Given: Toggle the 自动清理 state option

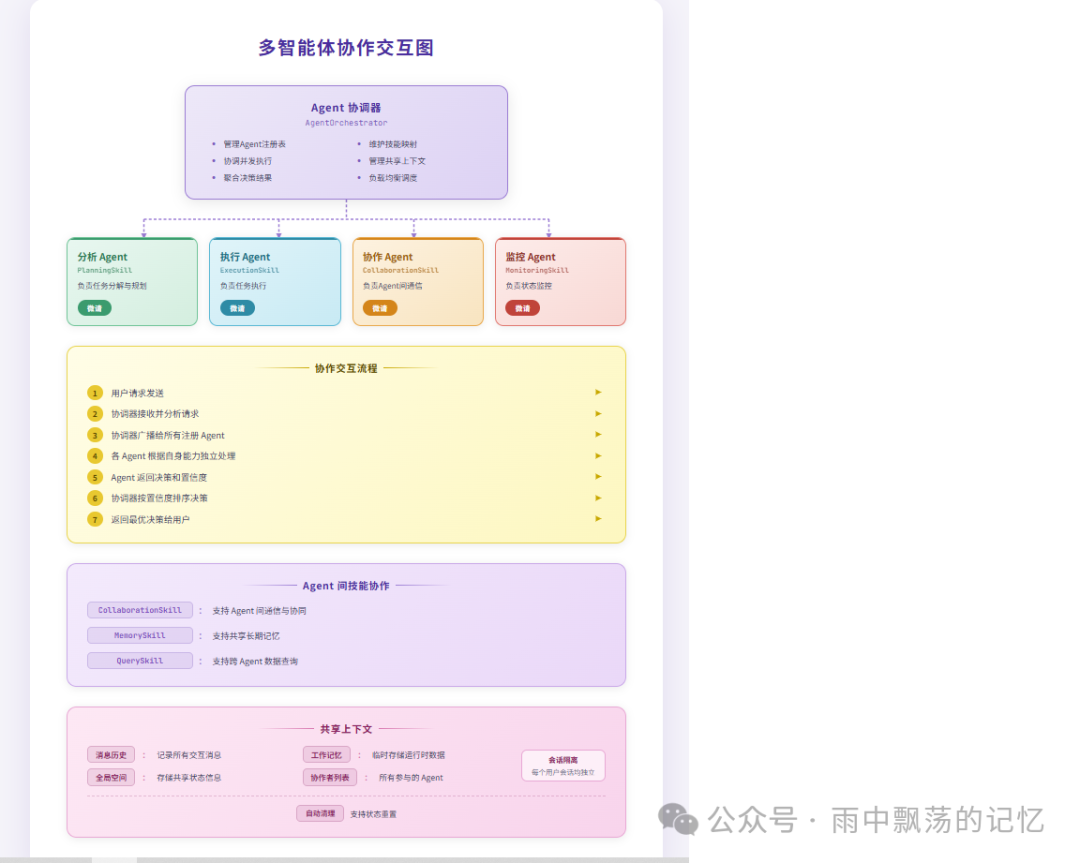Looking at the screenshot, I should (320, 813).
